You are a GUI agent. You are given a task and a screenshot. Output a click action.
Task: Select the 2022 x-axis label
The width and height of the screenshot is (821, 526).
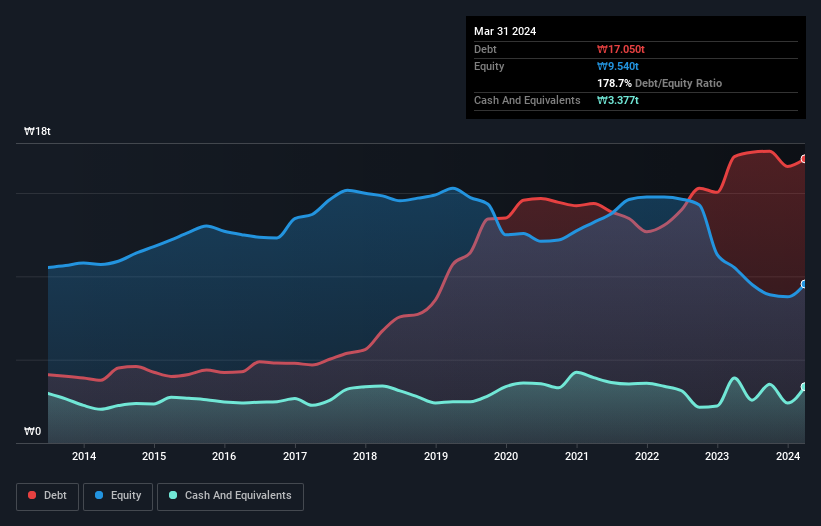pyautogui.click(x=647, y=456)
